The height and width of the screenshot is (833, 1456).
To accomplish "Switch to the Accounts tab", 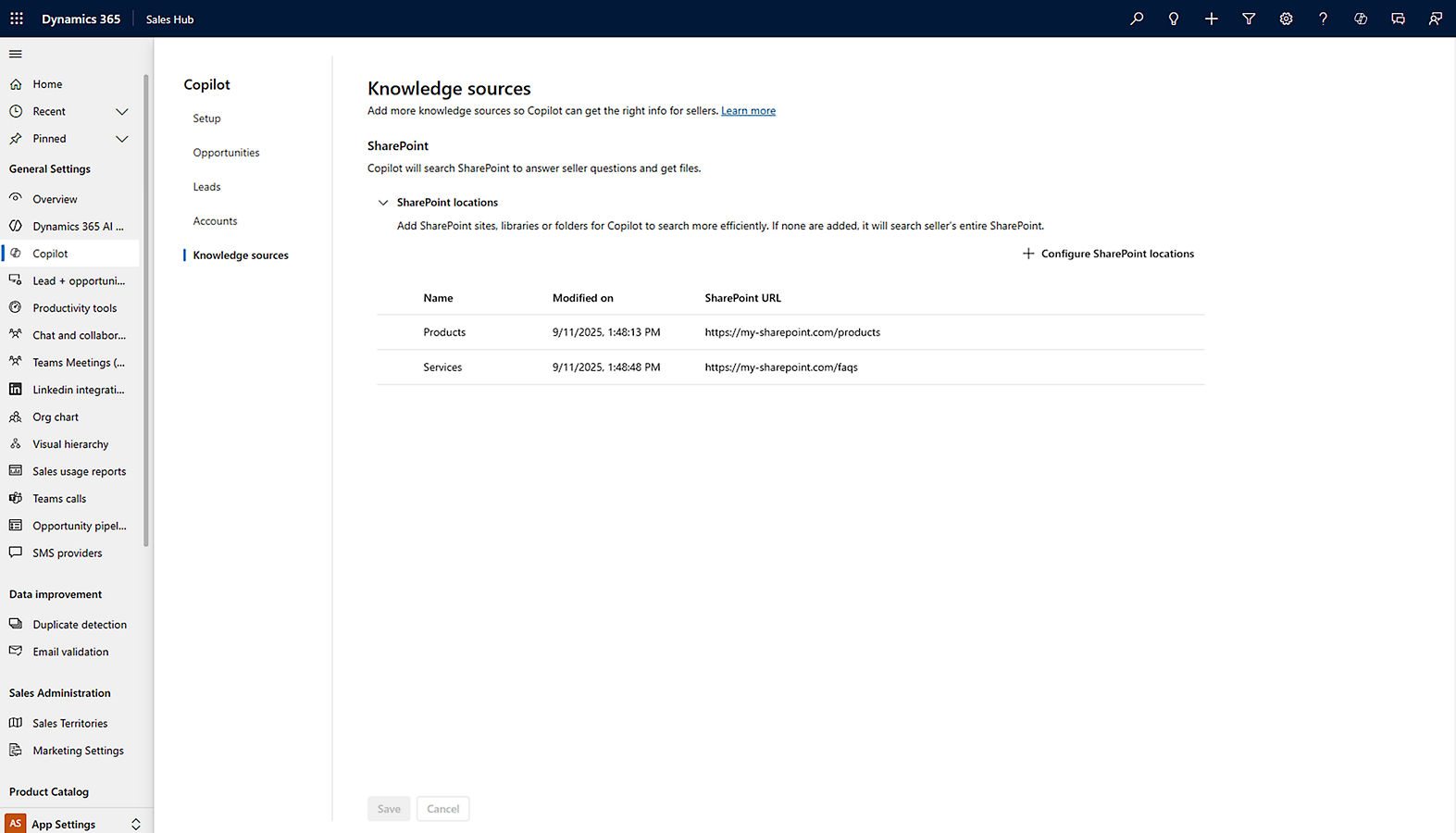I will 215,221.
